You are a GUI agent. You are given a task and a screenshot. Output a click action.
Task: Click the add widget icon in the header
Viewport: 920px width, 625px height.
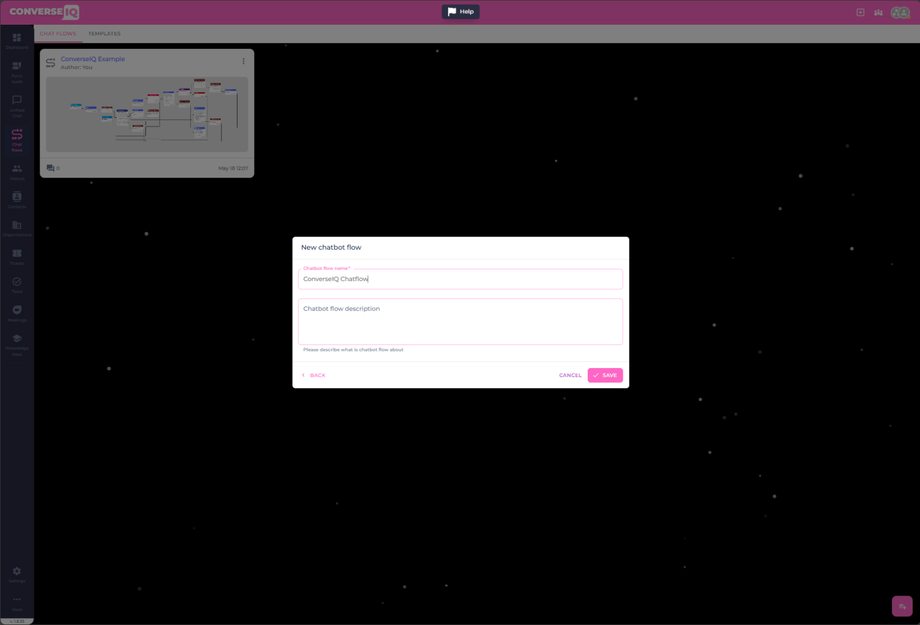tap(860, 12)
